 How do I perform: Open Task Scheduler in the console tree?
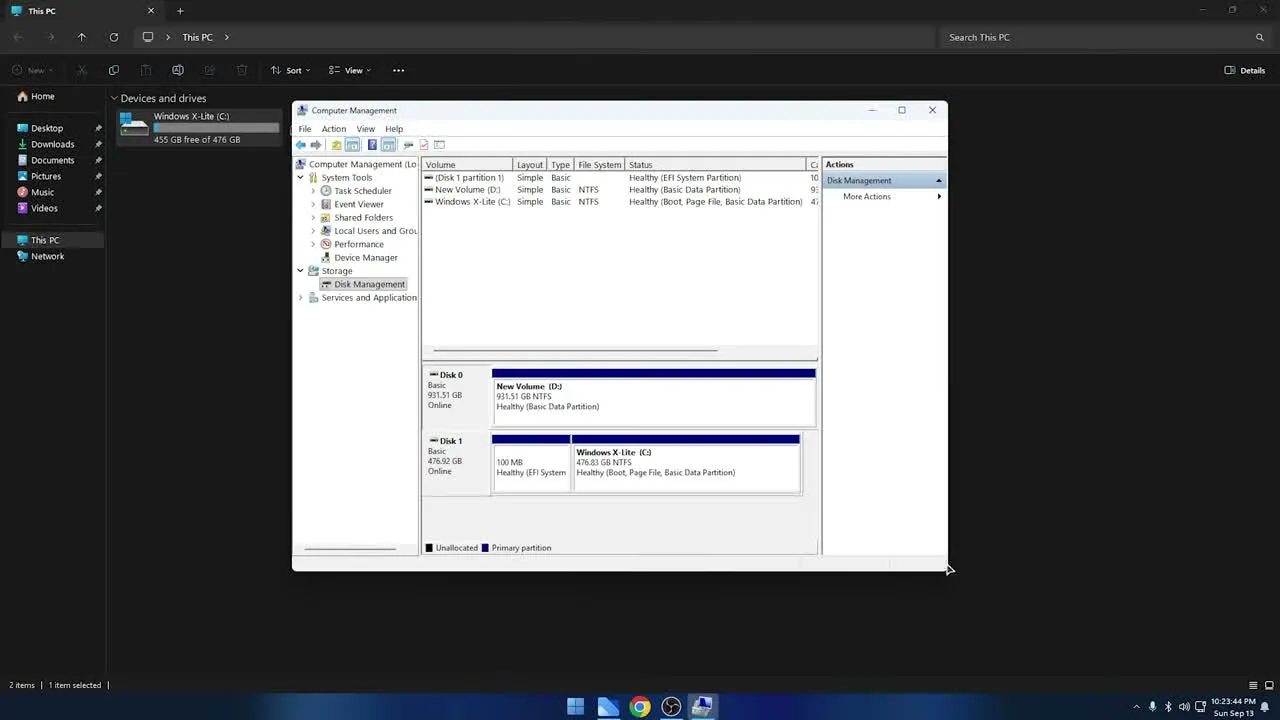362,191
